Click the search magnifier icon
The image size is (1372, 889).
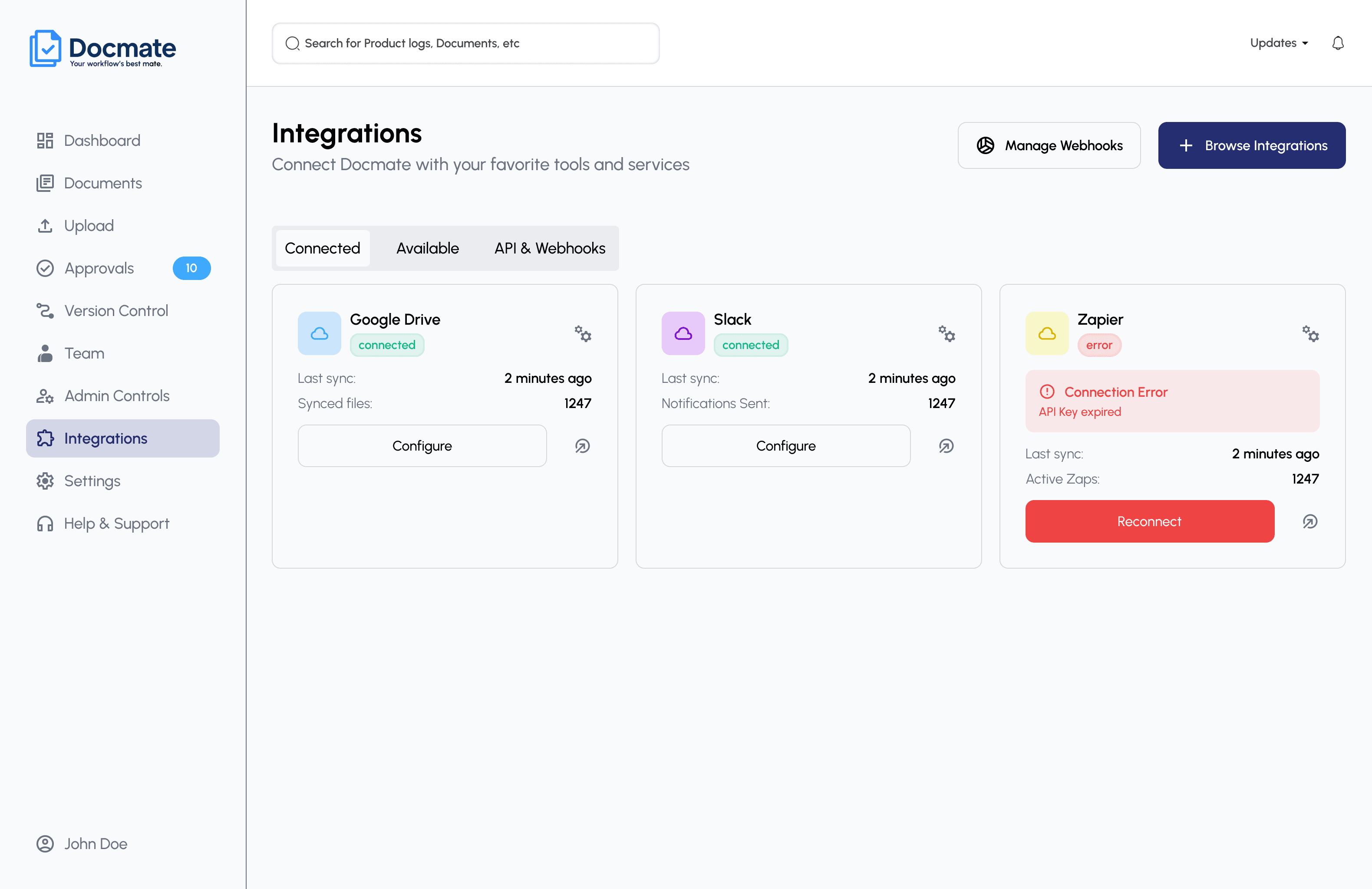point(292,43)
